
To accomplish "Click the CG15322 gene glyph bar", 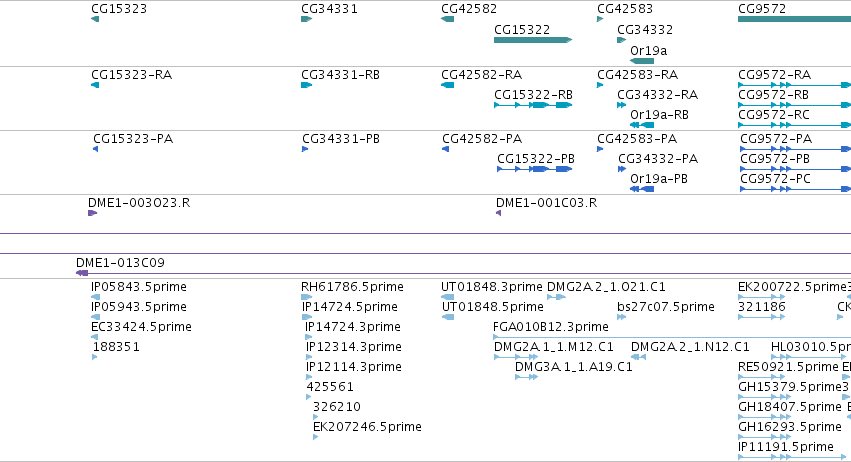I will tap(533, 40).
